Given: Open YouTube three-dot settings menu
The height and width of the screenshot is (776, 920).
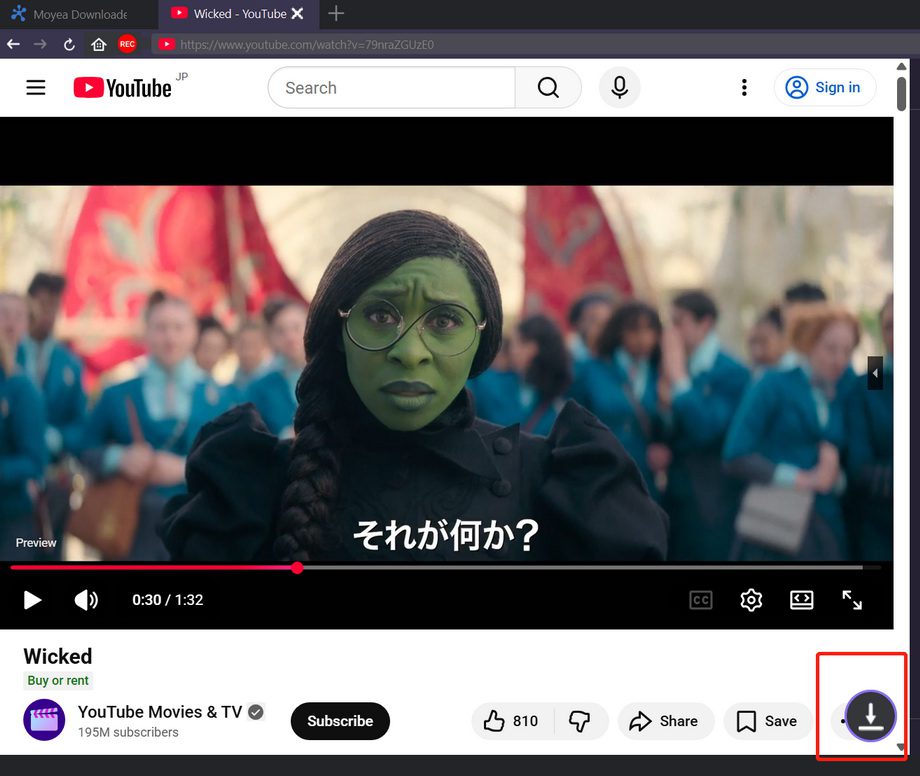Looking at the screenshot, I should [743, 88].
